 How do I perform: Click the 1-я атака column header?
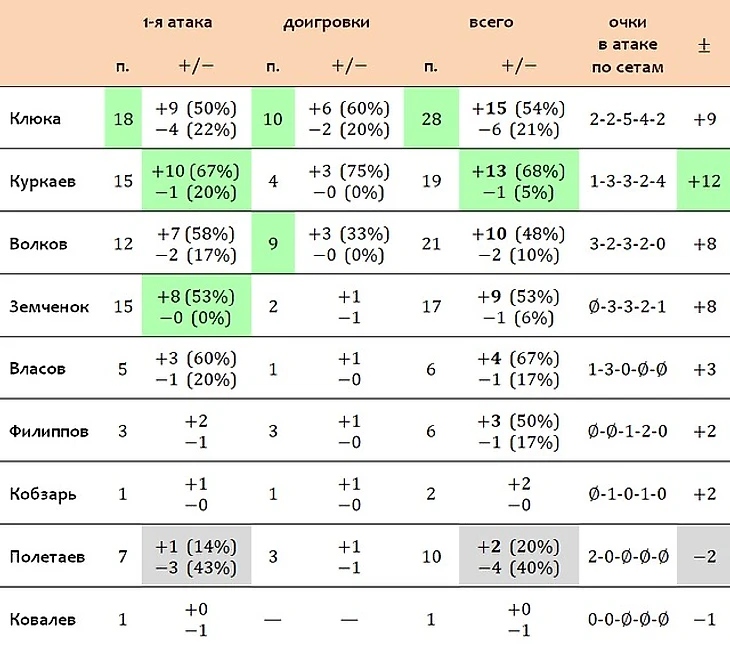point(177,22)
